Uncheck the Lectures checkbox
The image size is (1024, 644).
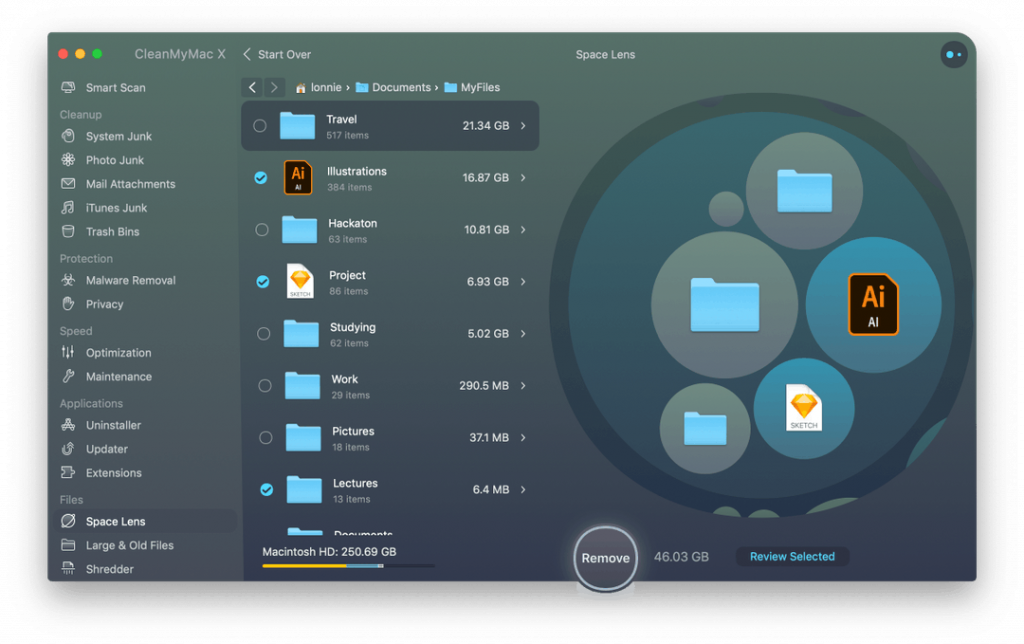point(266,490)
